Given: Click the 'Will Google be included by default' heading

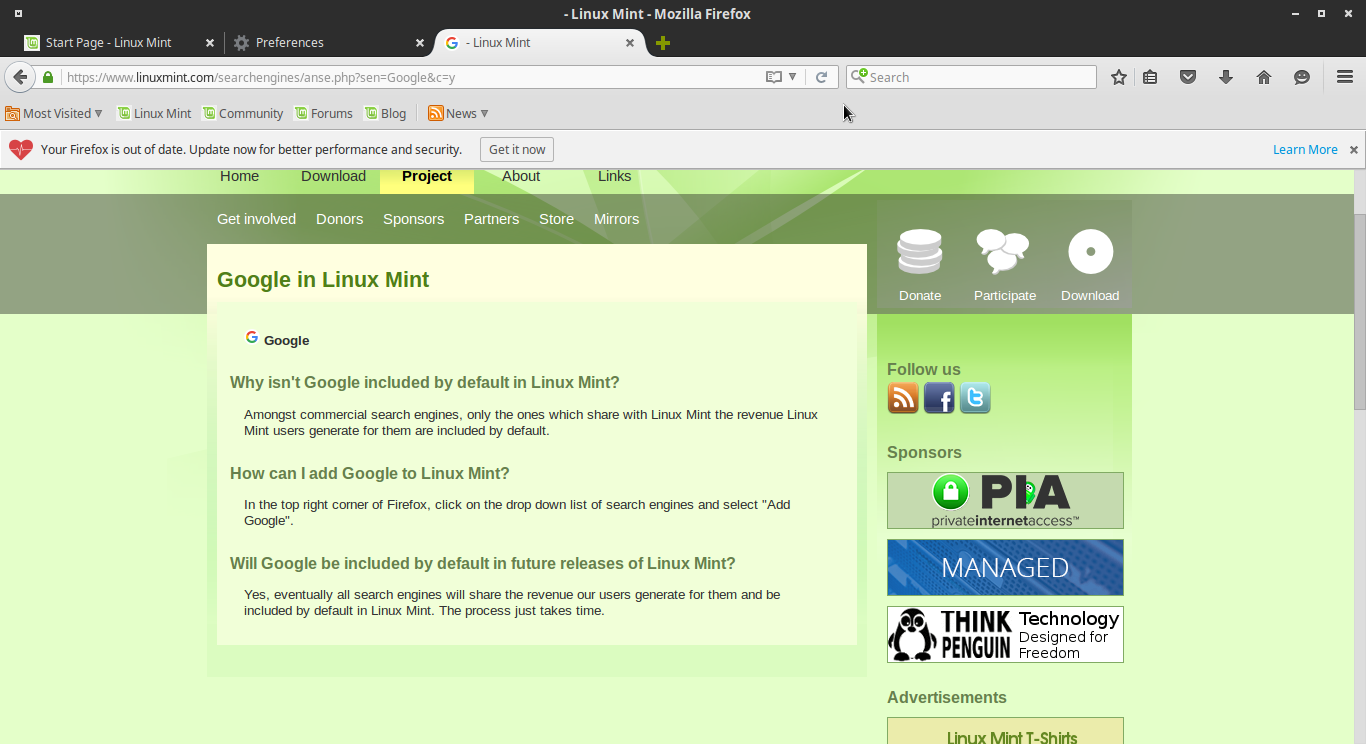Looking at the screenshot, I should coord(483,563).
